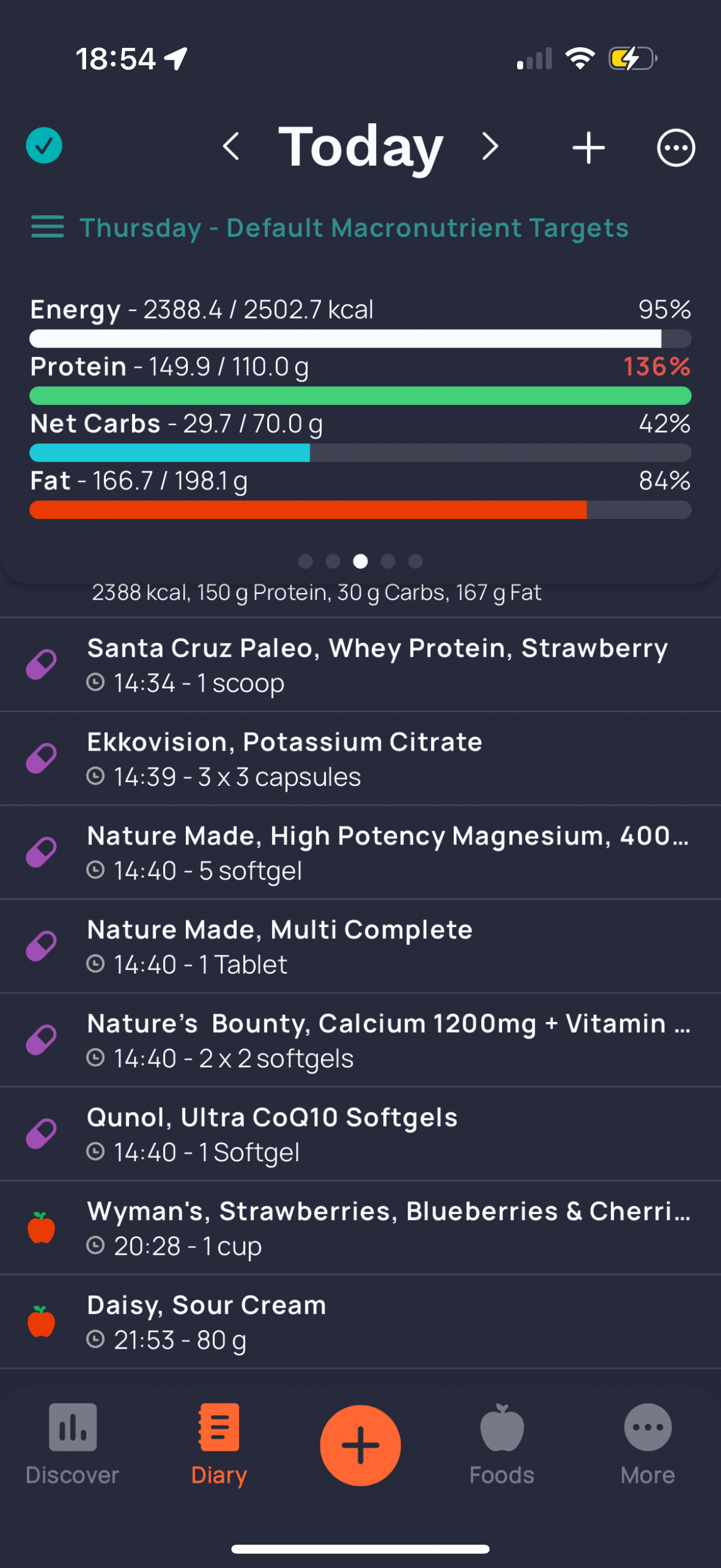This screenshot has width=721, height=1568.
Task: Tap the Diary tab icon
Action: point(218,1427)
